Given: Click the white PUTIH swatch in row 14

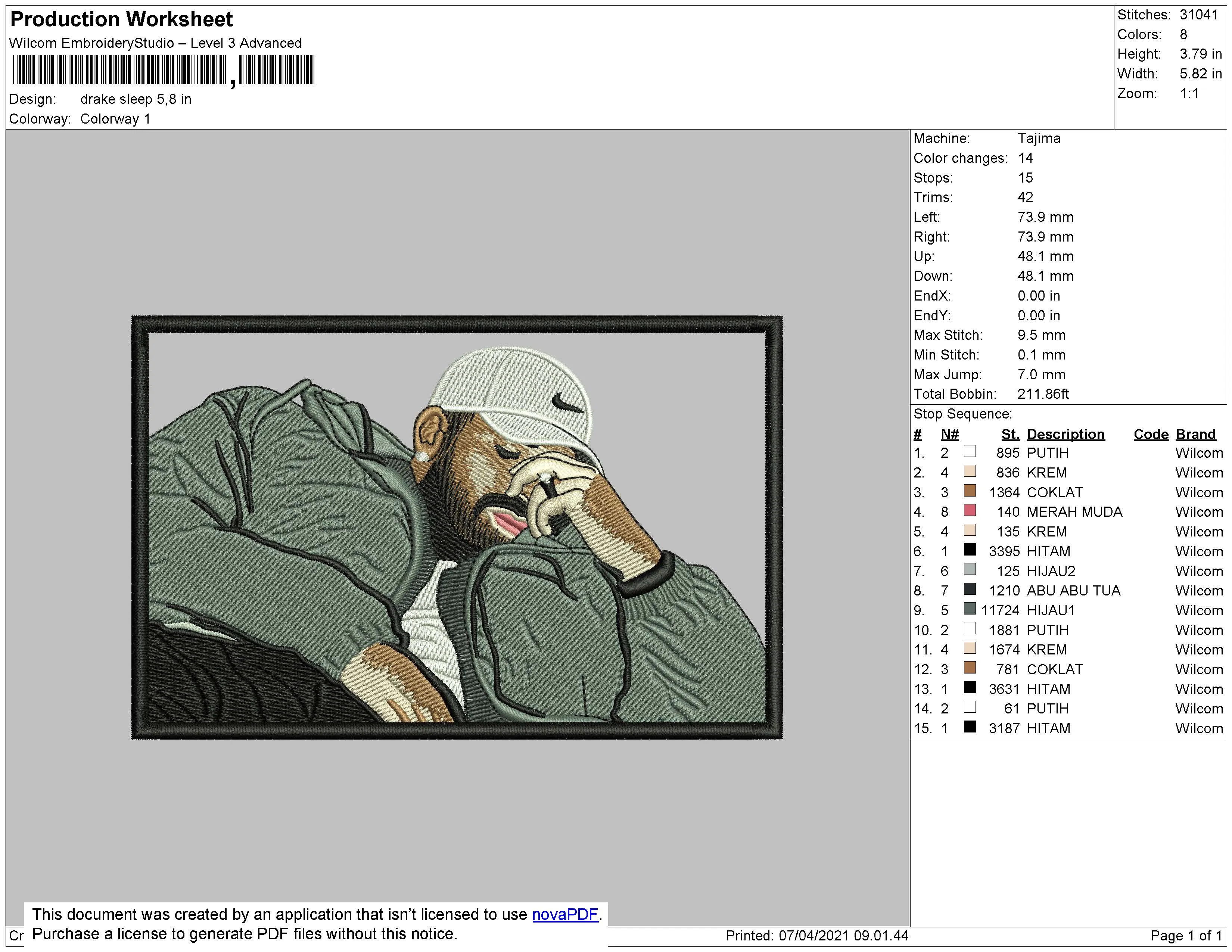Looking at the screenshot, I should click(x=970, y=707).
